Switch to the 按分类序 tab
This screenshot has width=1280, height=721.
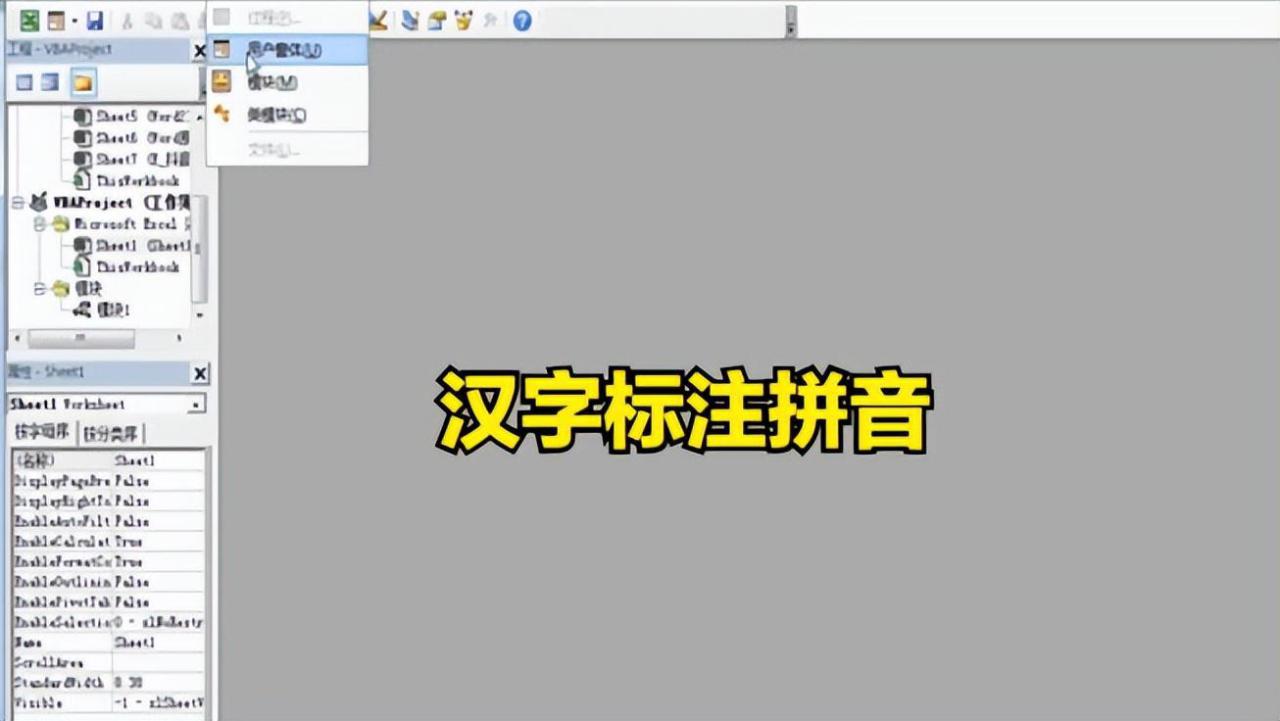point(112,433)
